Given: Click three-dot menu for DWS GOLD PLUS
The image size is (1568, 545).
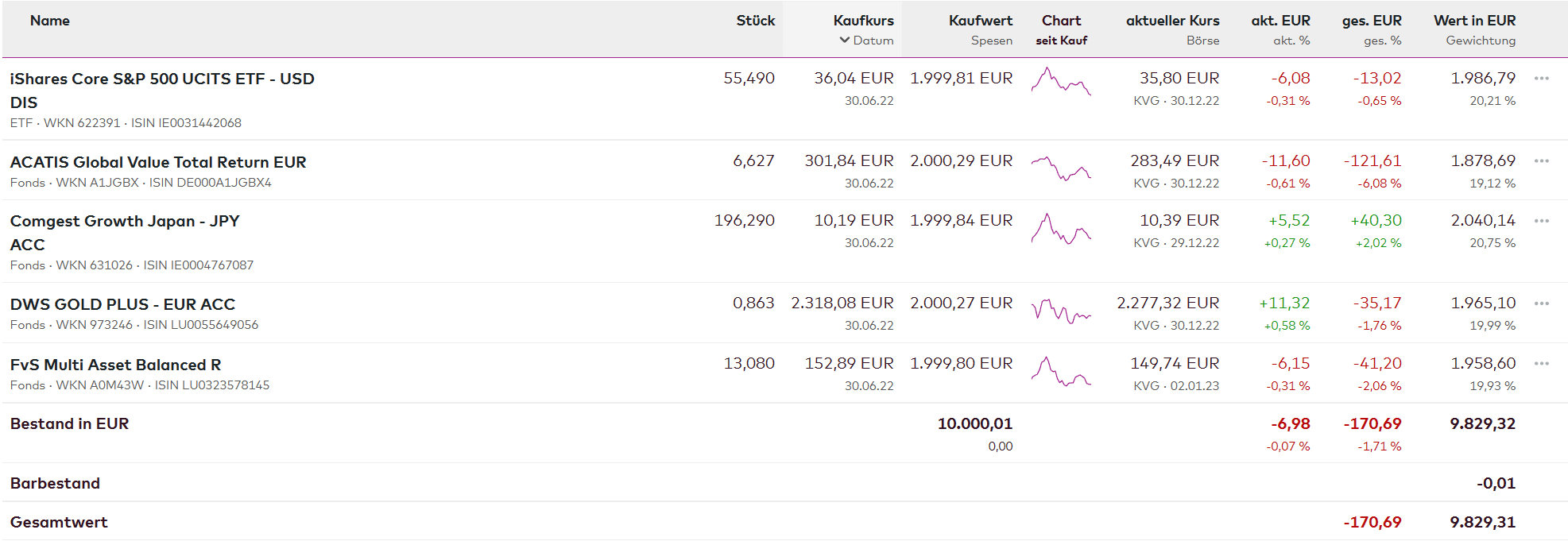Looking at the screenshot, I should coord(1541,303).
